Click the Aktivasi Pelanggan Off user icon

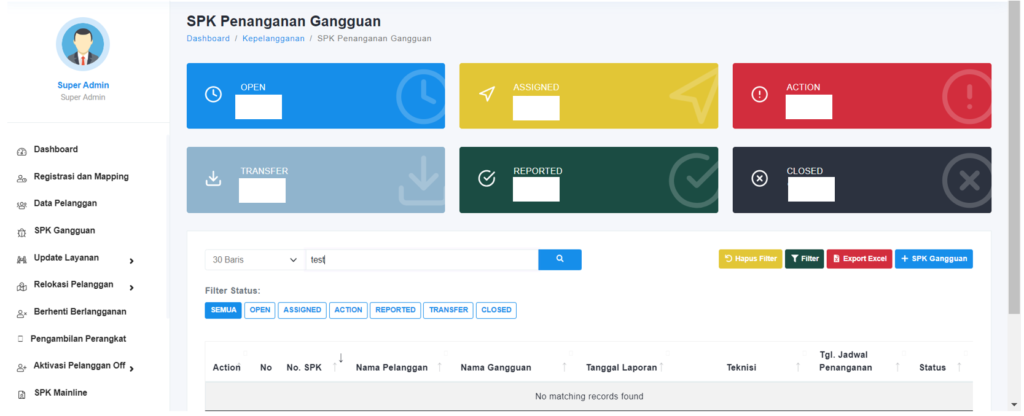(x=21, y=368)
